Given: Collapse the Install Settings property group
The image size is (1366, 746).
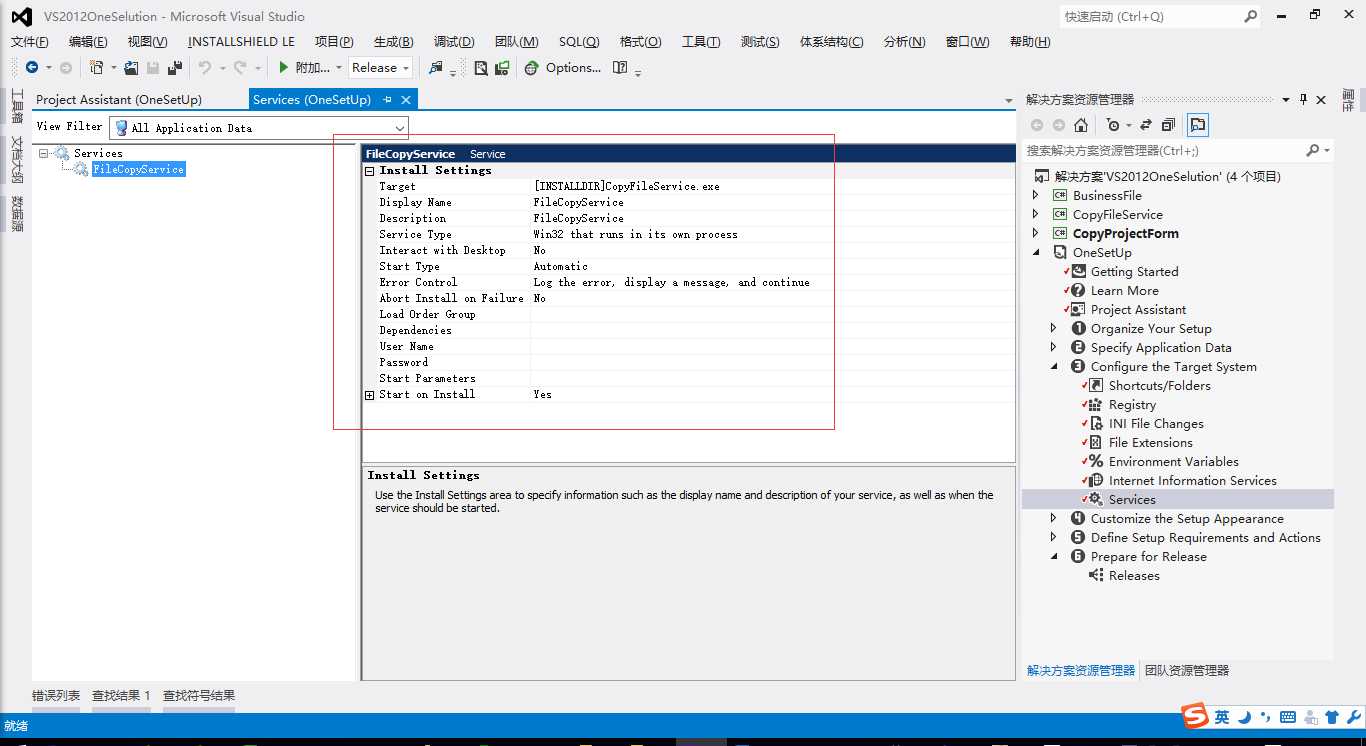Looking at the screenshot, I should [x=370, y=171].
